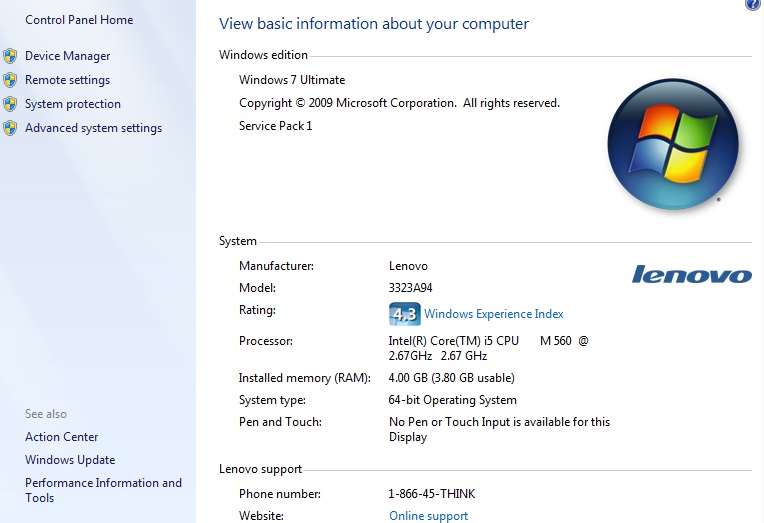Open Control Panel Home

click(79, 20)
